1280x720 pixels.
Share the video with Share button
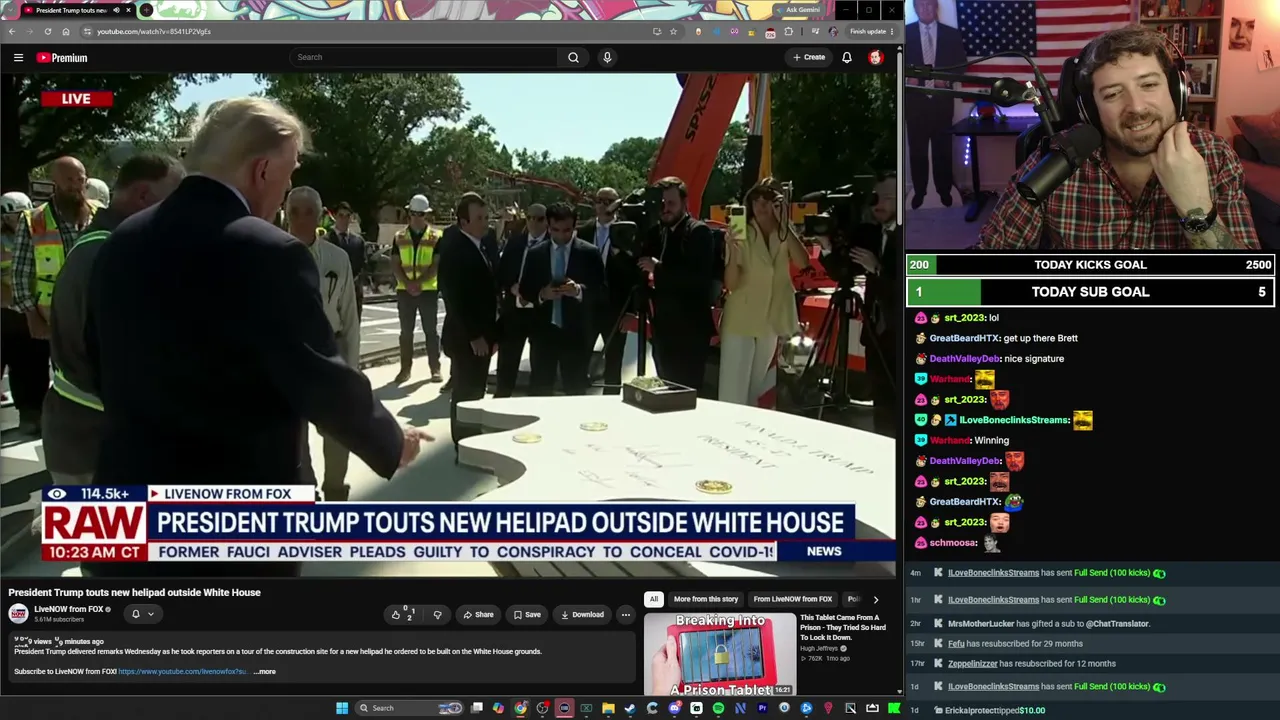click(x=478, y=615)
